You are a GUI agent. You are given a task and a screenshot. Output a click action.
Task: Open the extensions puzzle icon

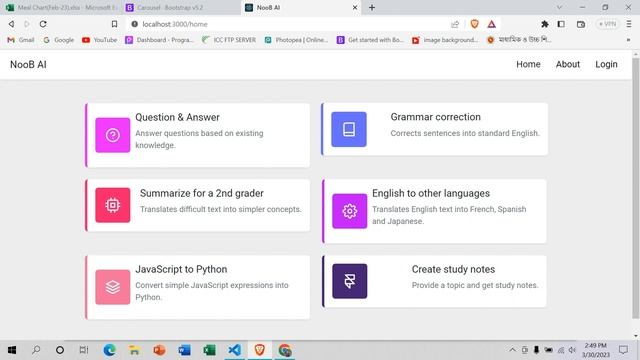click(544, 24)
